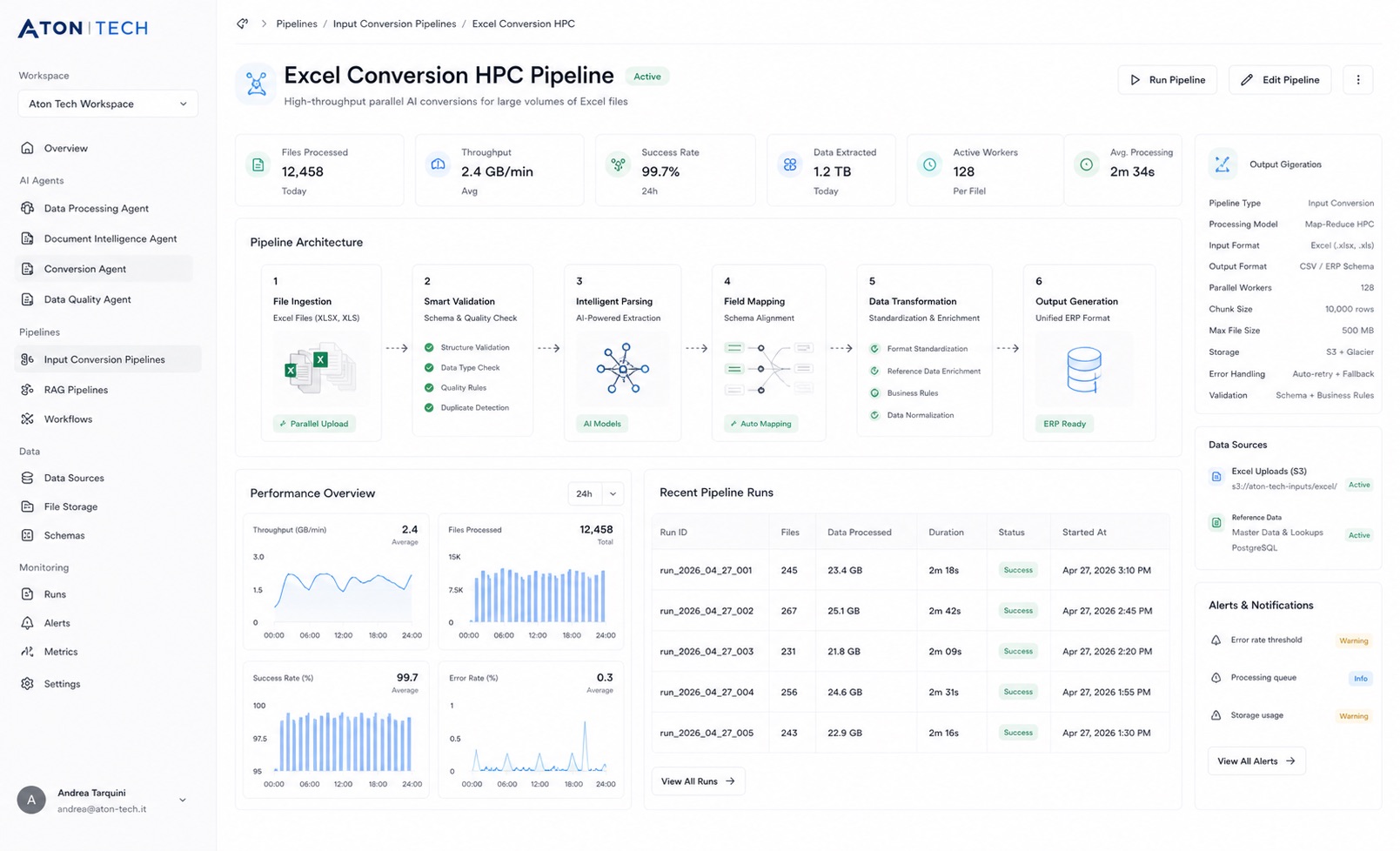Screen dimensions: 1400x851
Task: Click the Auto Mapping tag
Action: [x=761, y=424]
